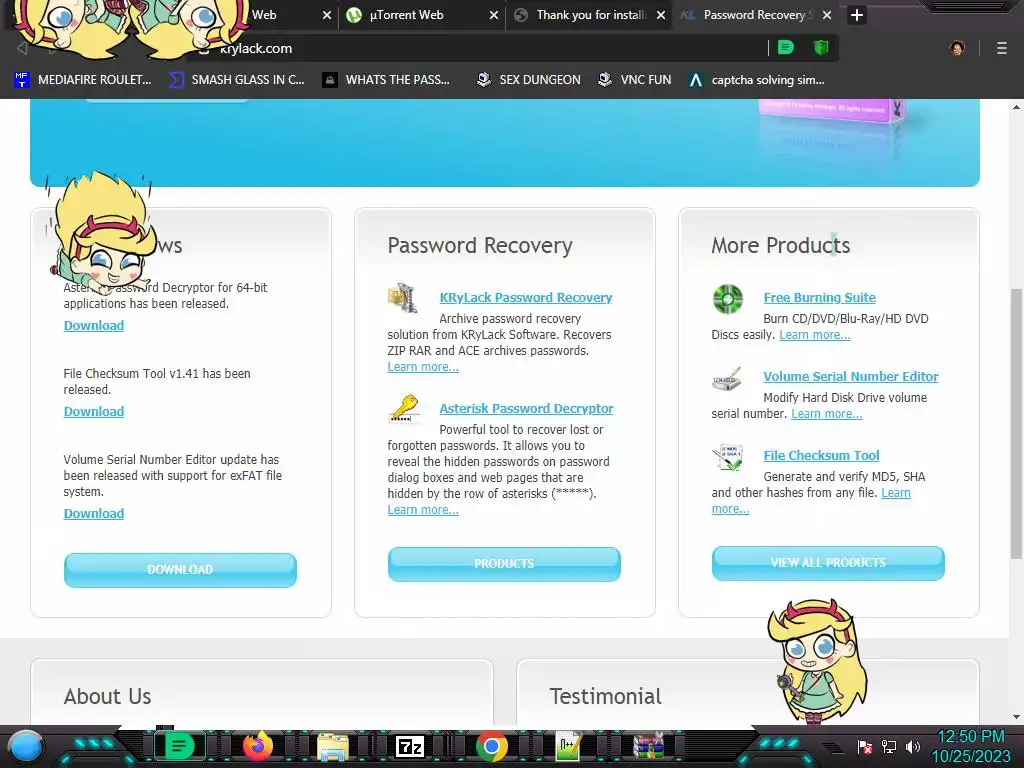Open the MEDIAFIRE ROULET... bookmark

click(83, 80)
